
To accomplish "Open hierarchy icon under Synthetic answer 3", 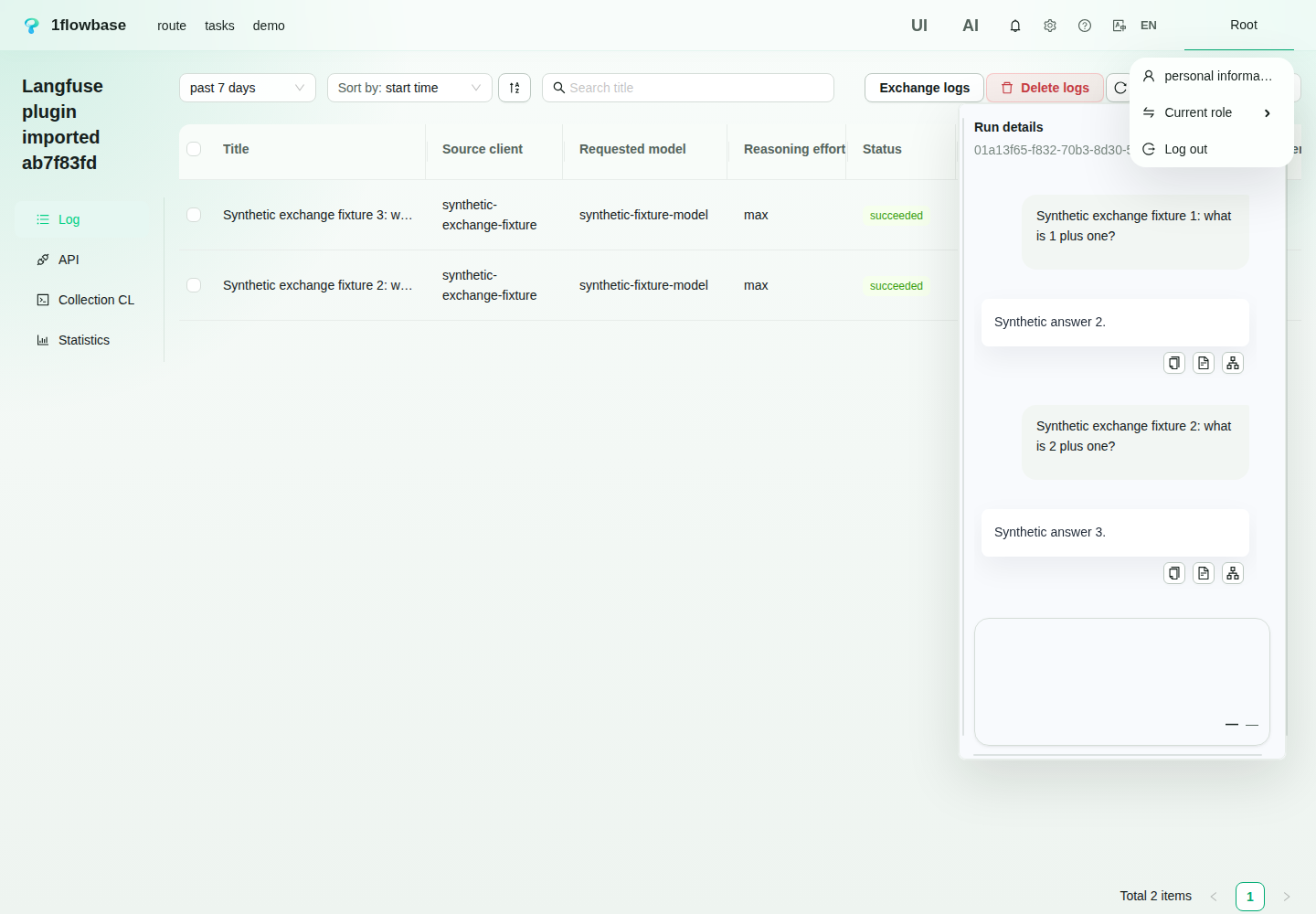I will 1233,573.
